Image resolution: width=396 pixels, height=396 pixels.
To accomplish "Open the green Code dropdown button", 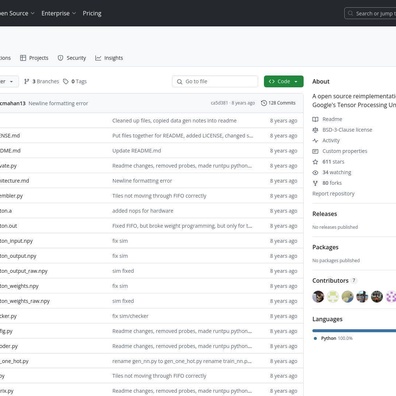I will coord(284,81).
